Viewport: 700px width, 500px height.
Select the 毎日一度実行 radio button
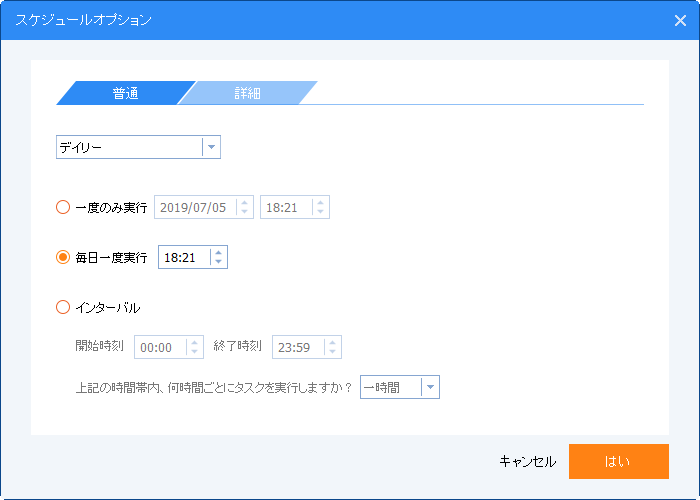pyautogui.click(x=63, y=257)
